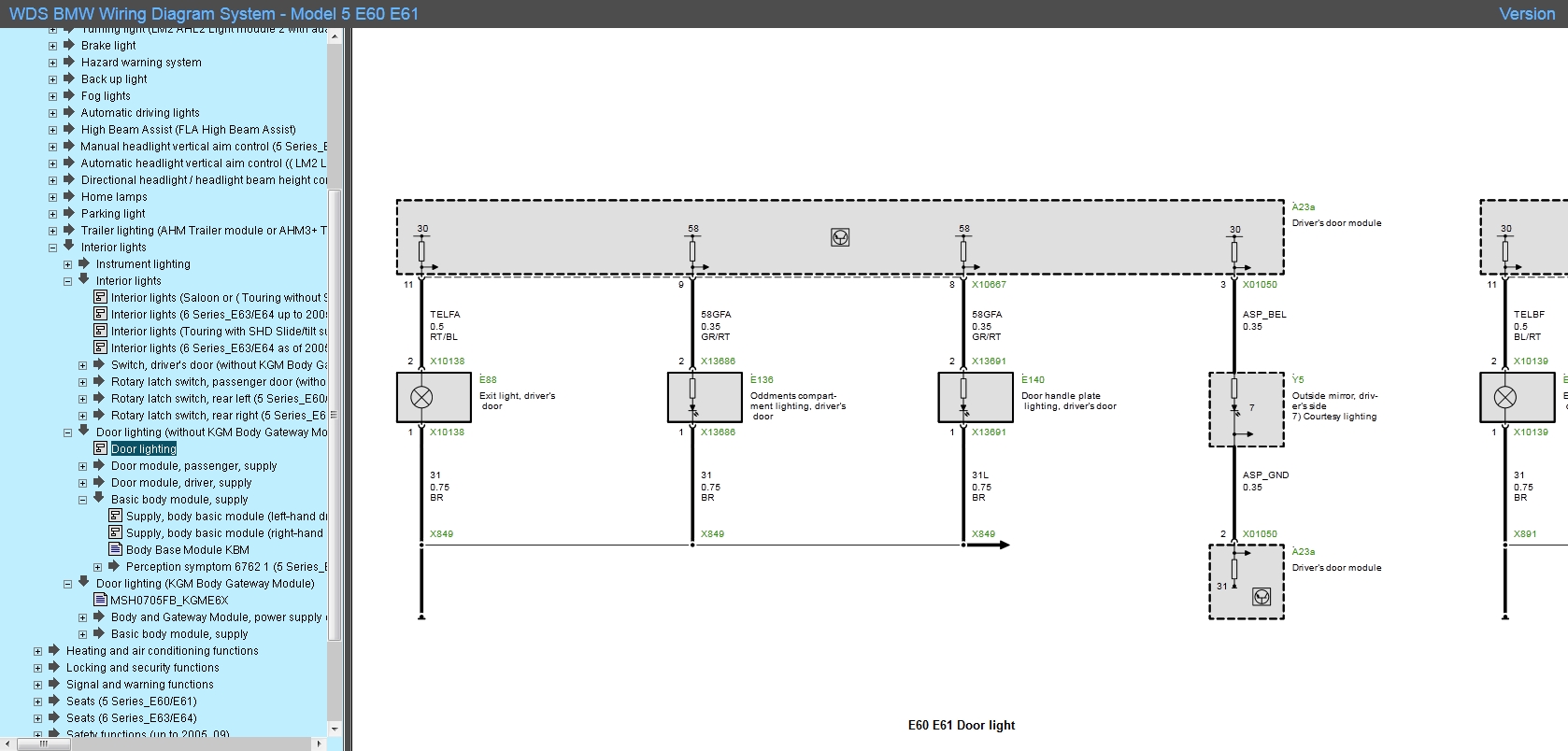Click the Y5 outside mirror component symbol
This screenshot has height=751, width=1568.
click(1246, 409)
